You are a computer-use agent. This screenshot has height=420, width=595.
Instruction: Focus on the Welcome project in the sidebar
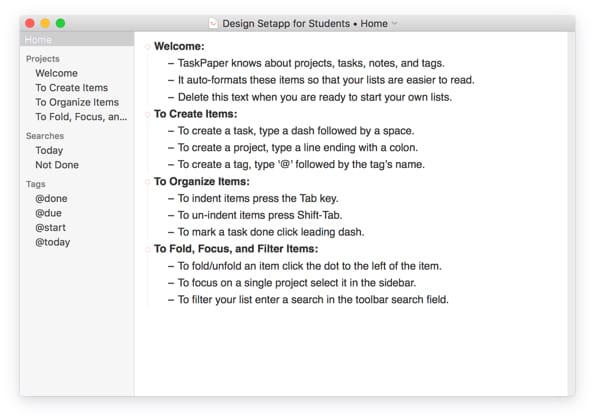click(57, 73)
